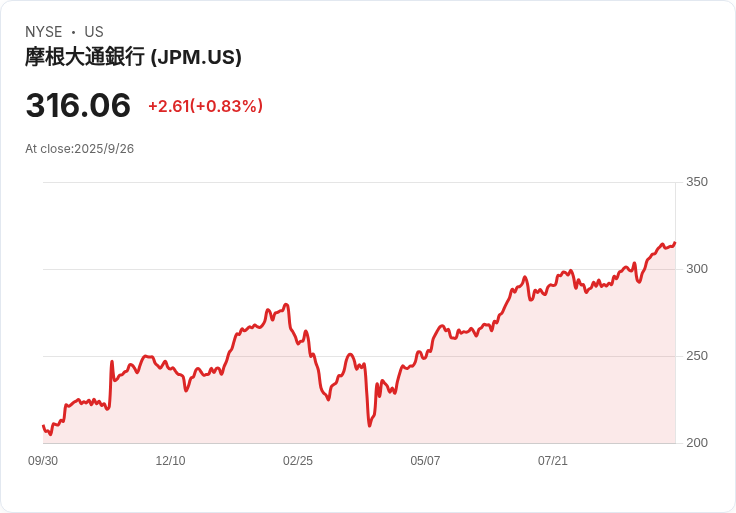736x513 pixels.
Task: Click the +2.61(+0.83%) change value
Action: (205, 106)
